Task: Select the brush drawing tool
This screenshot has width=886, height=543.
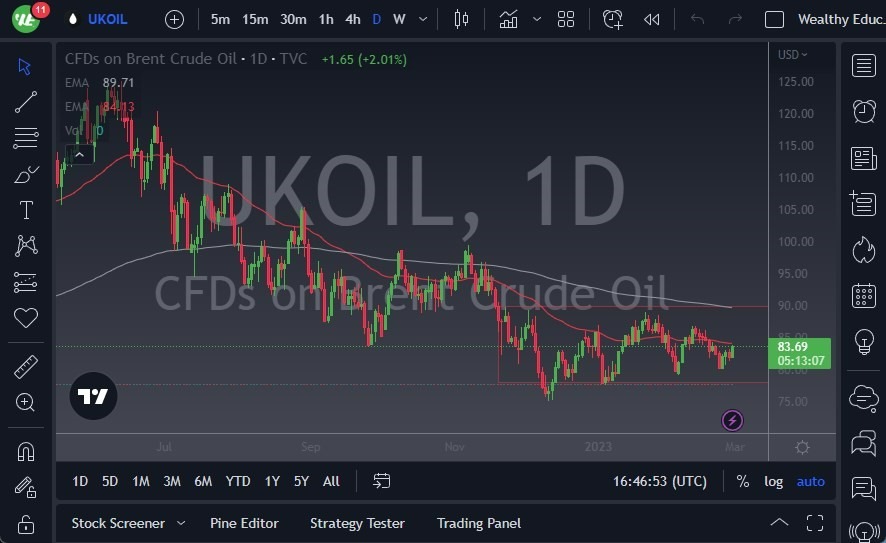Action: (25, 174)
